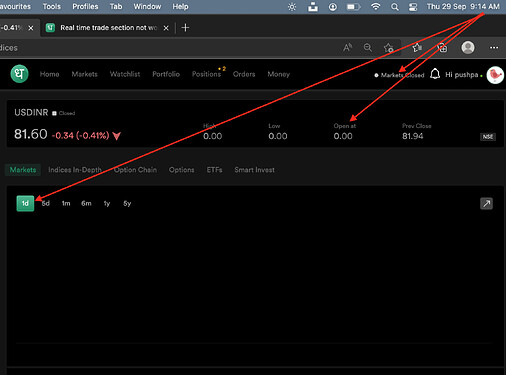Open the Smart Invest tab

254,170
